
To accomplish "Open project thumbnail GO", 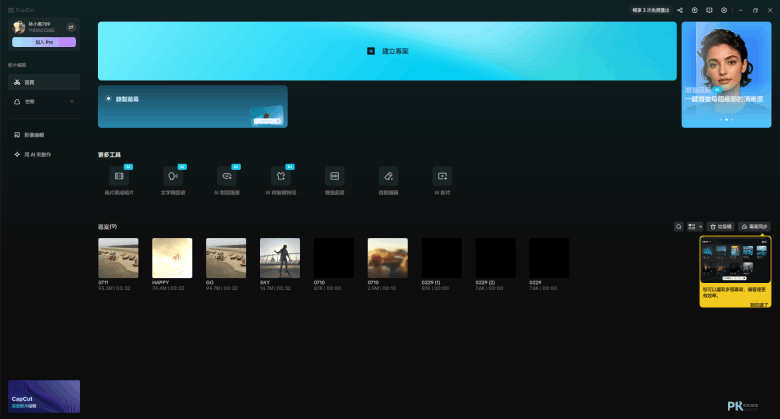I will click(226, 258).
